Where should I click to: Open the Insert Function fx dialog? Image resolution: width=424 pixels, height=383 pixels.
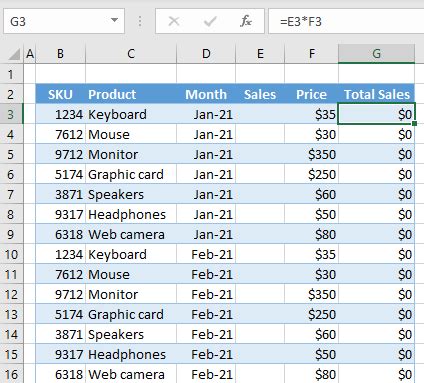click(246, 21)
